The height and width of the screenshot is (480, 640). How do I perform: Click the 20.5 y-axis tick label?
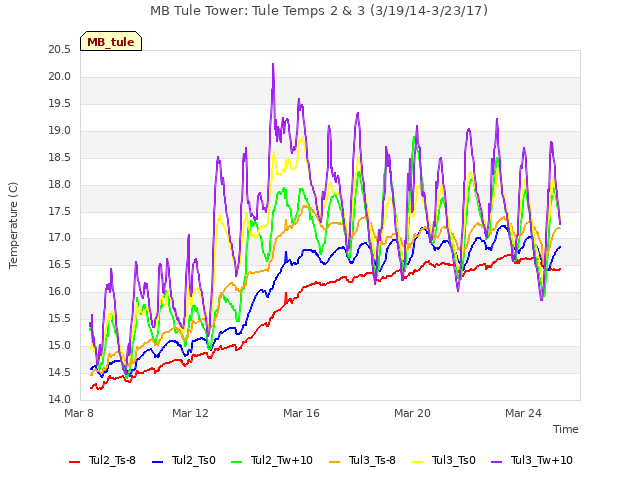[60, 50]
